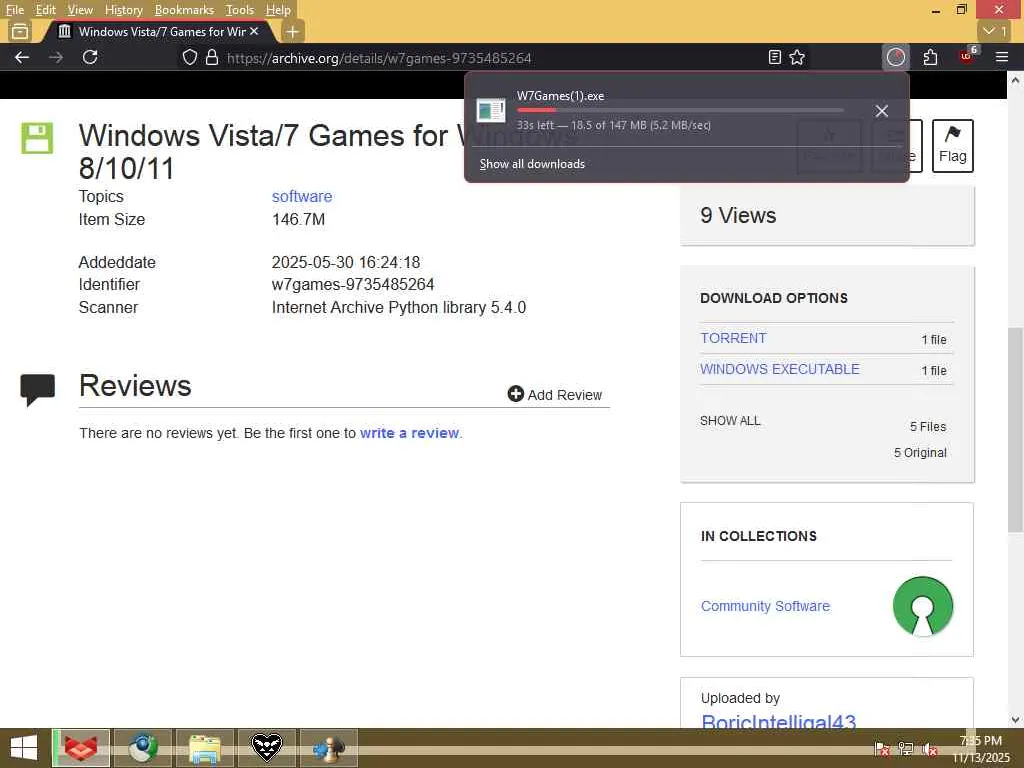The image size is (1024, 768).
Task: Click the scrollbar up arrow
Action: 1015,80
